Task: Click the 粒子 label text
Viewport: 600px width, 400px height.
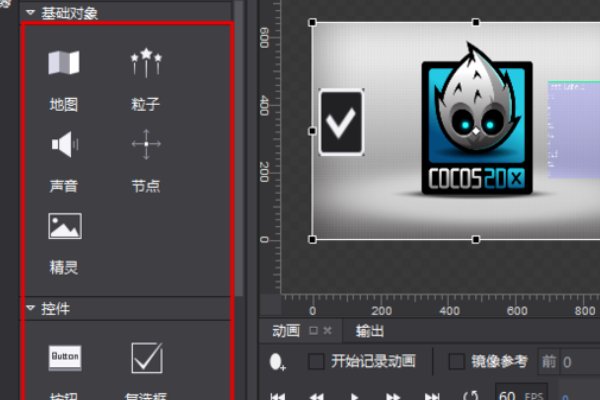Action: click(x=146, y=104)
